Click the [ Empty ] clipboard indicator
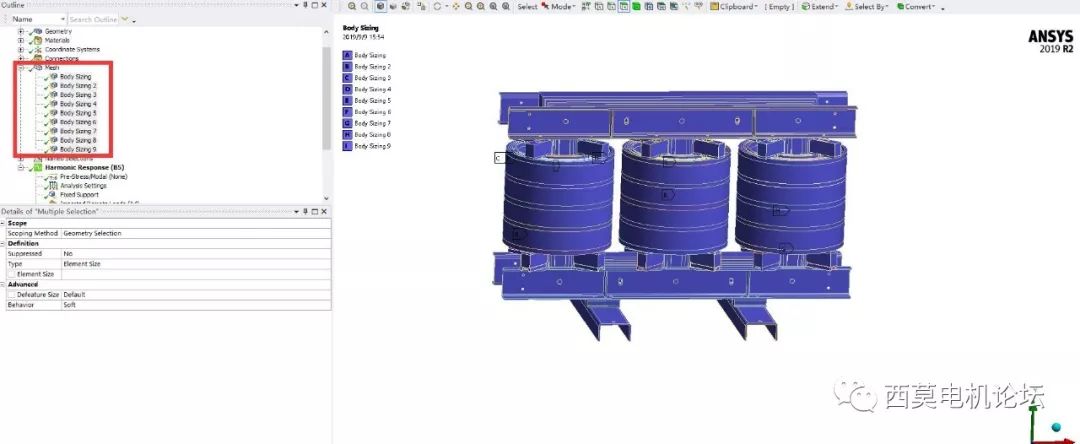 coord(779,7)
